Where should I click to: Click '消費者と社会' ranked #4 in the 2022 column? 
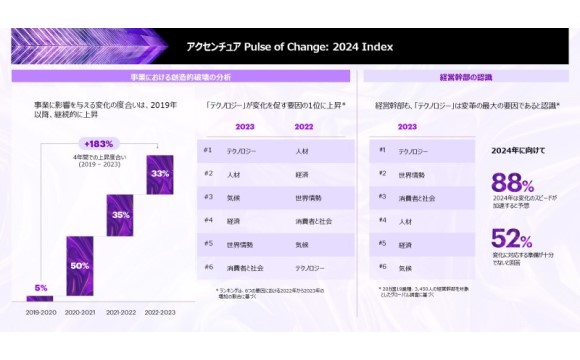click(x=314, y=221)
